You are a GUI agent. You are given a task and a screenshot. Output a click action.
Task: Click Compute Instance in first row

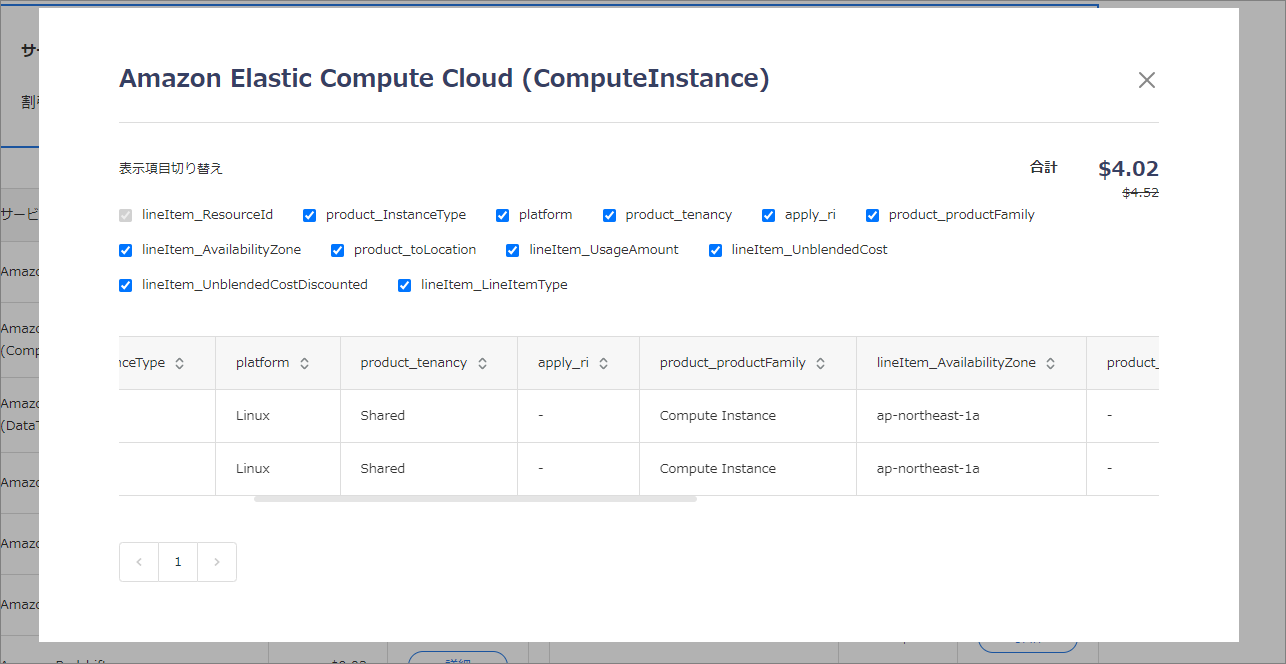[718, 416]
